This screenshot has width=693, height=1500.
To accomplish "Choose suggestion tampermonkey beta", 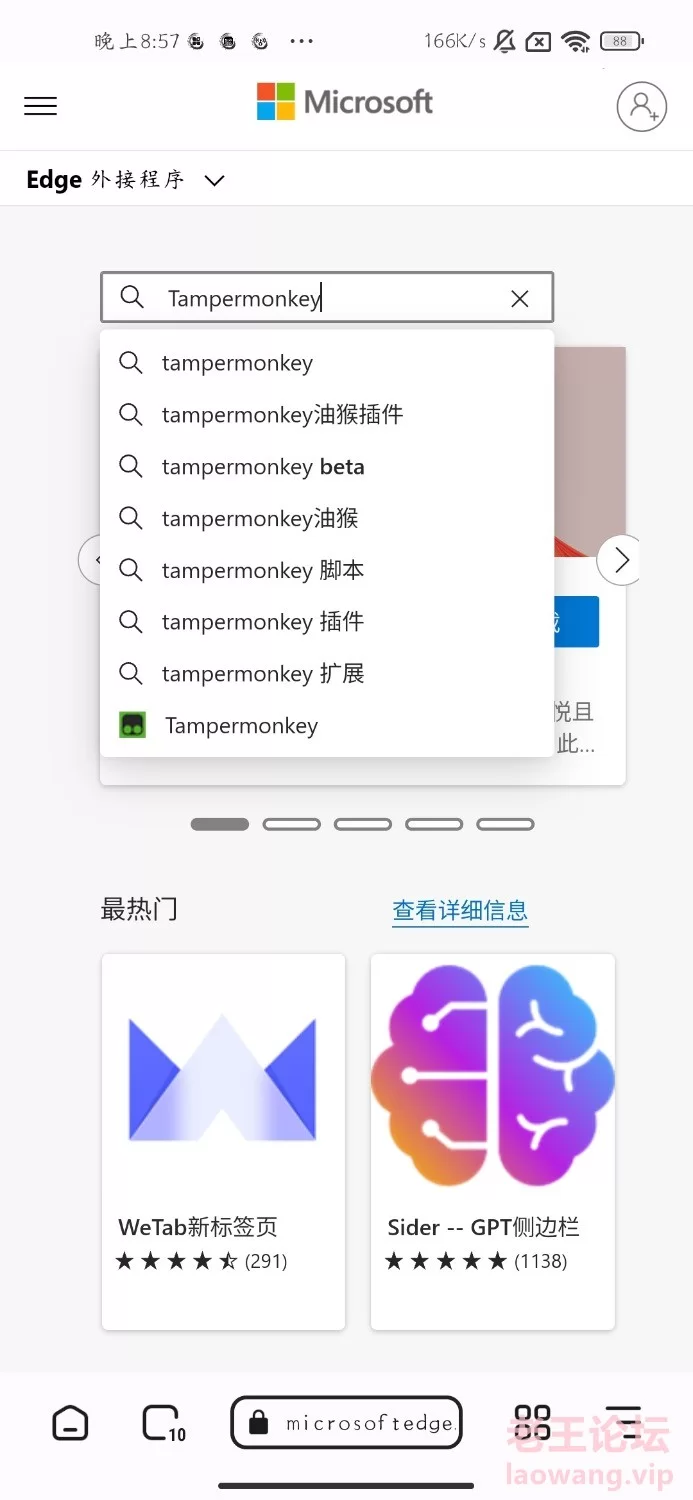I will pos(327,466).
